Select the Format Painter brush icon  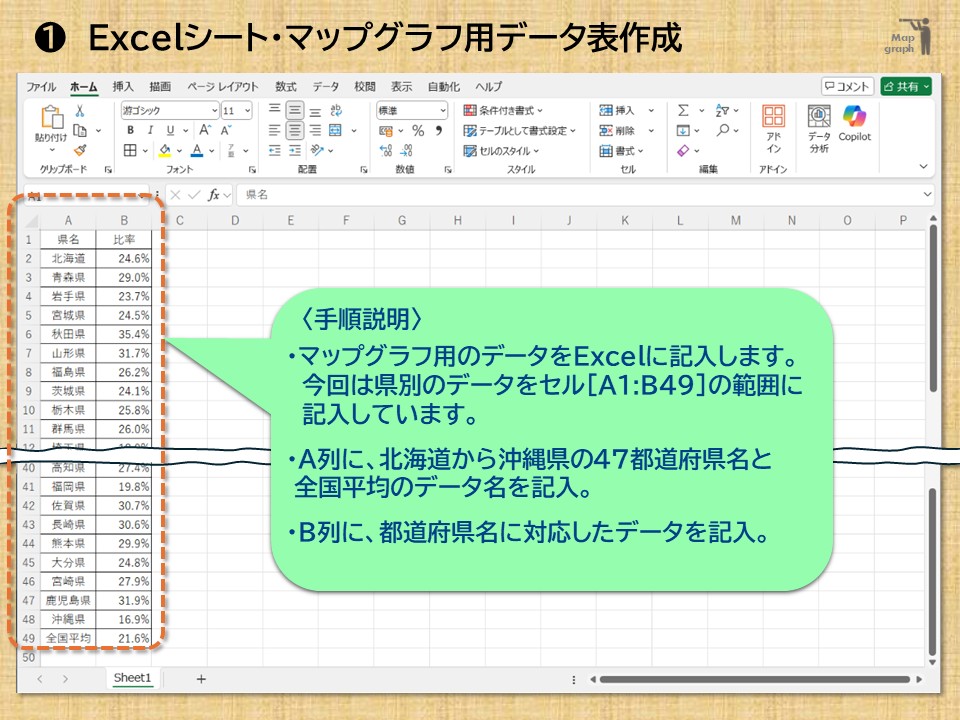[x=80, y=150]
